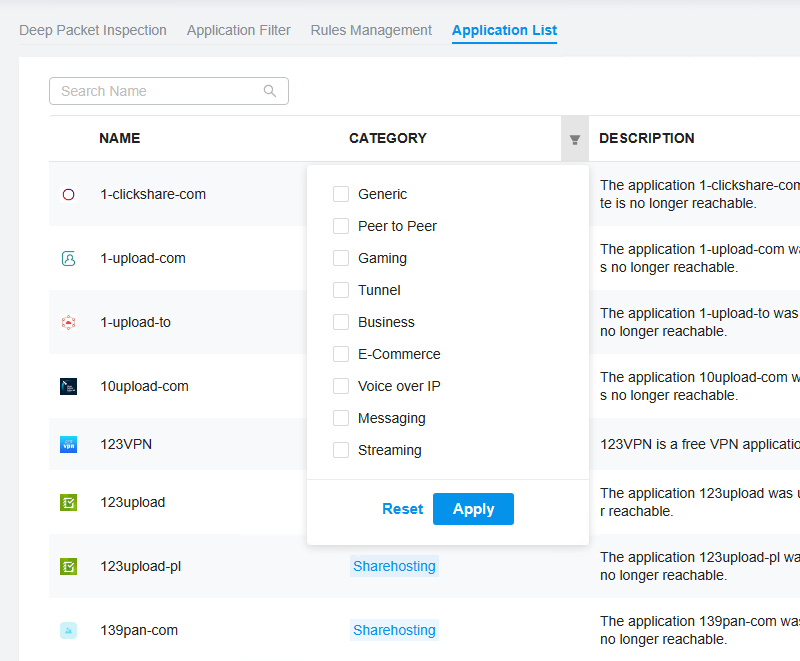This screenshot has width=800, height=661.
Task: Click the search magnifier icon
Action: click(270, 91)
